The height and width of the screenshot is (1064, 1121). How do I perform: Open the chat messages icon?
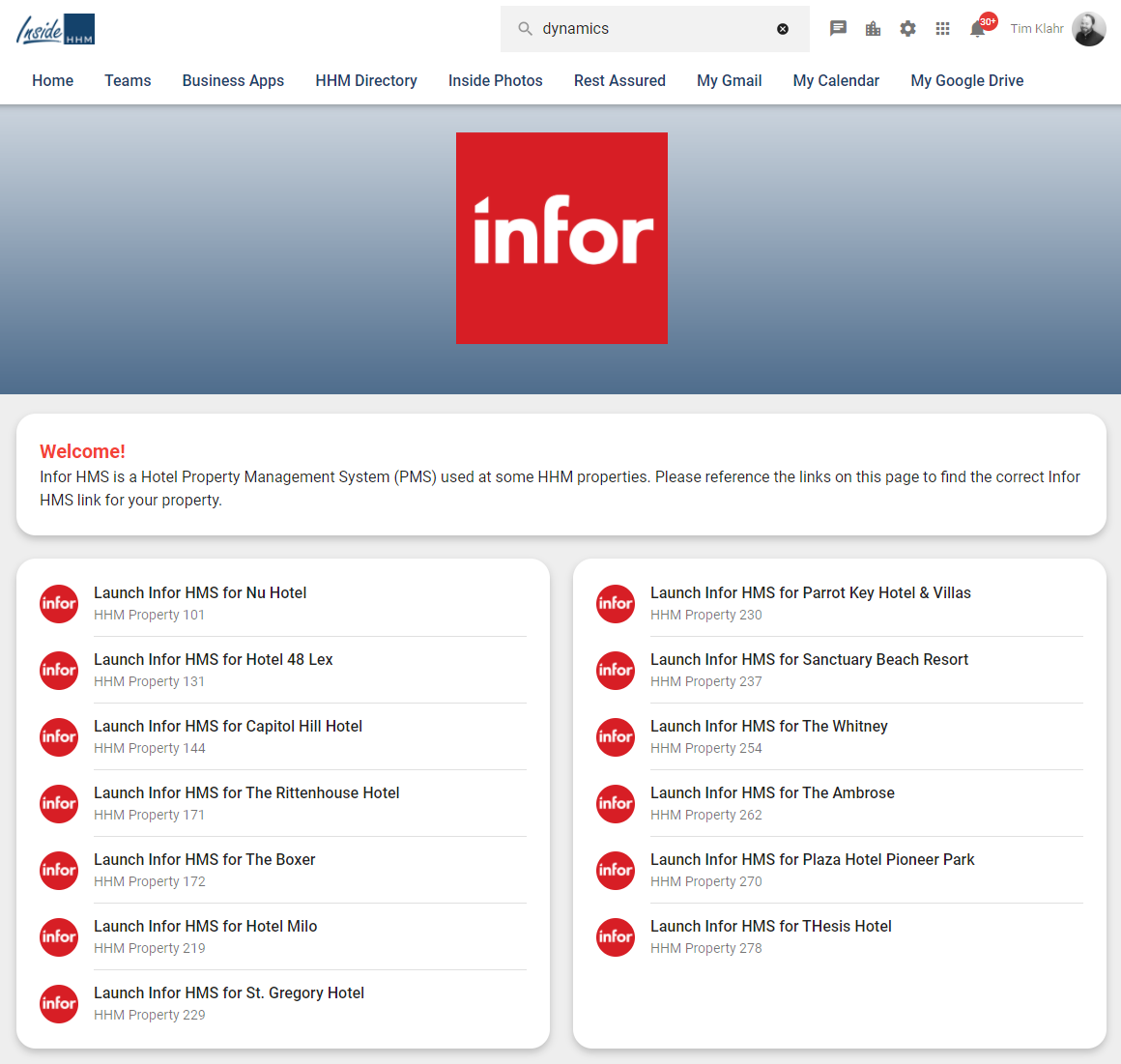[838, 29]
